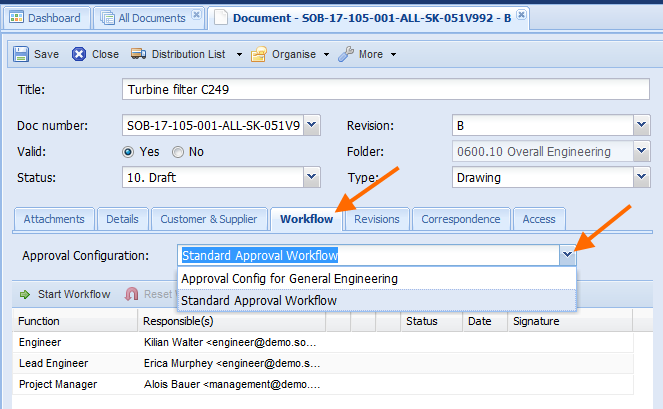This screenshot has height=409, width=663.
Task: Select the Engineer function cell
Action: point(75,342)
